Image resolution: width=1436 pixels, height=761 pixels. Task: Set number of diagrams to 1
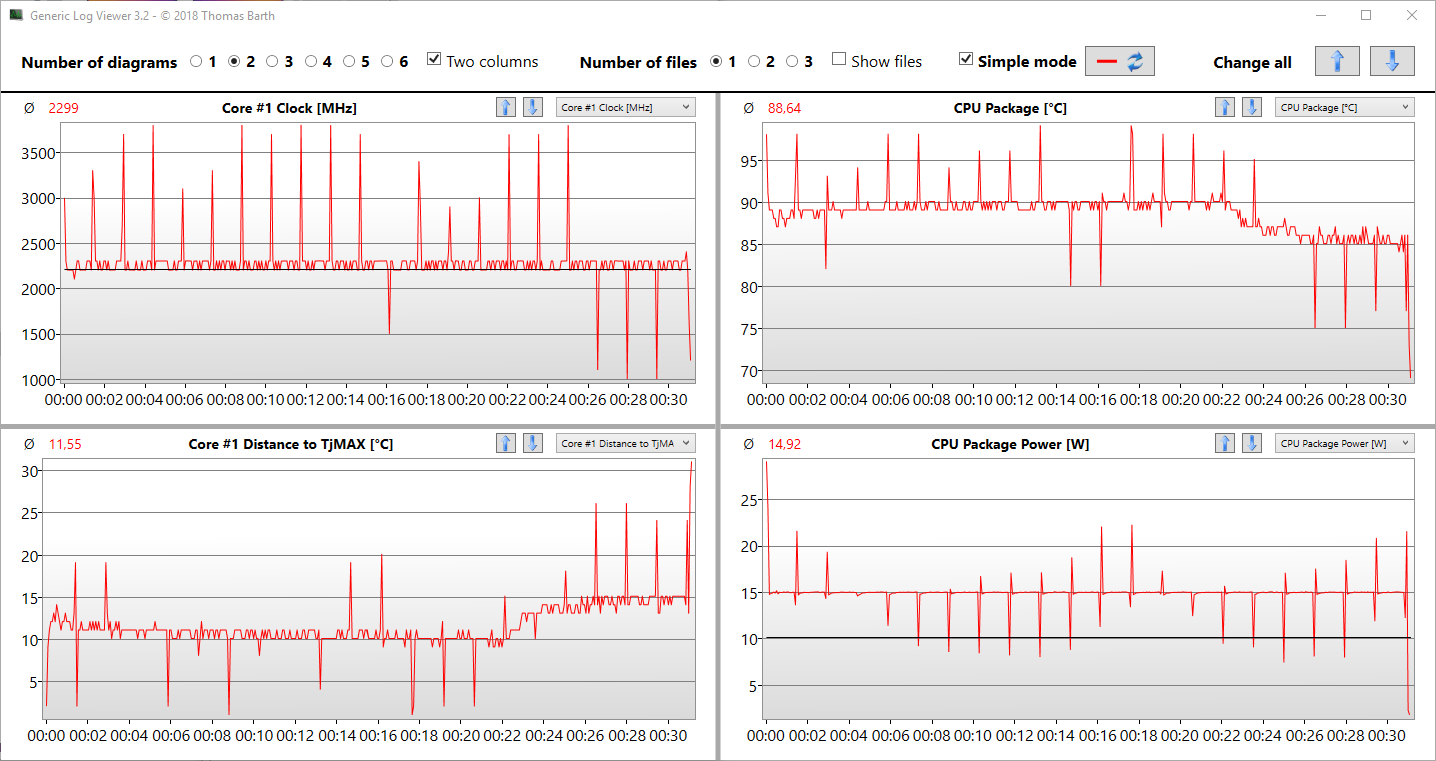click(196, 61)
